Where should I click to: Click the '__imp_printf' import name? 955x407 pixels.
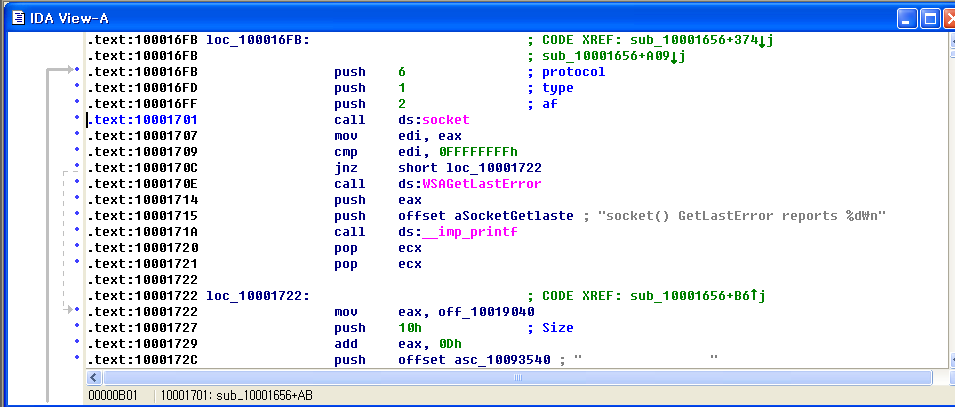tap(470, 232)
